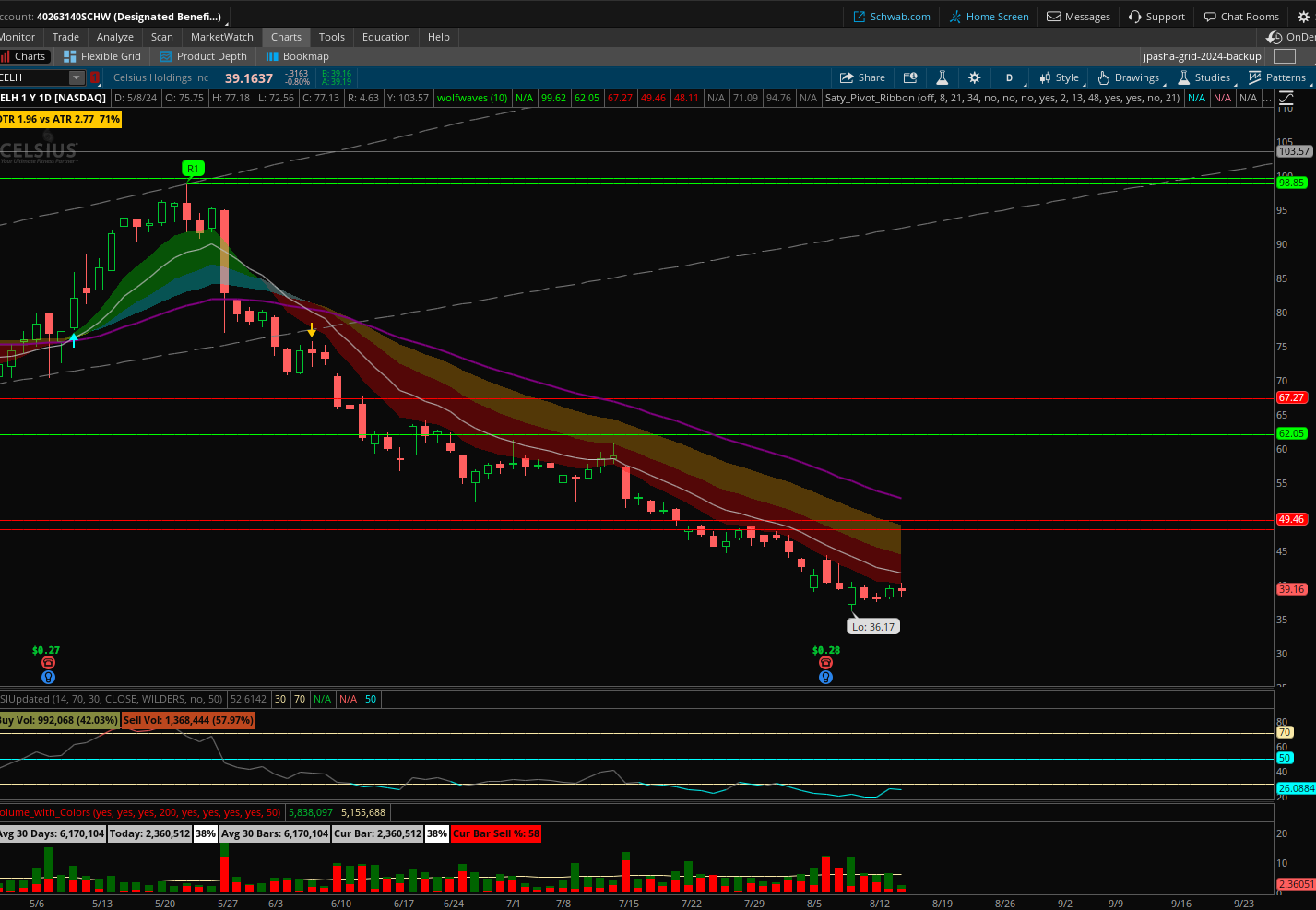Click the red 67.27 price axis label
This screenshot has height=910, width=1316.
[x=1292, y=397]
